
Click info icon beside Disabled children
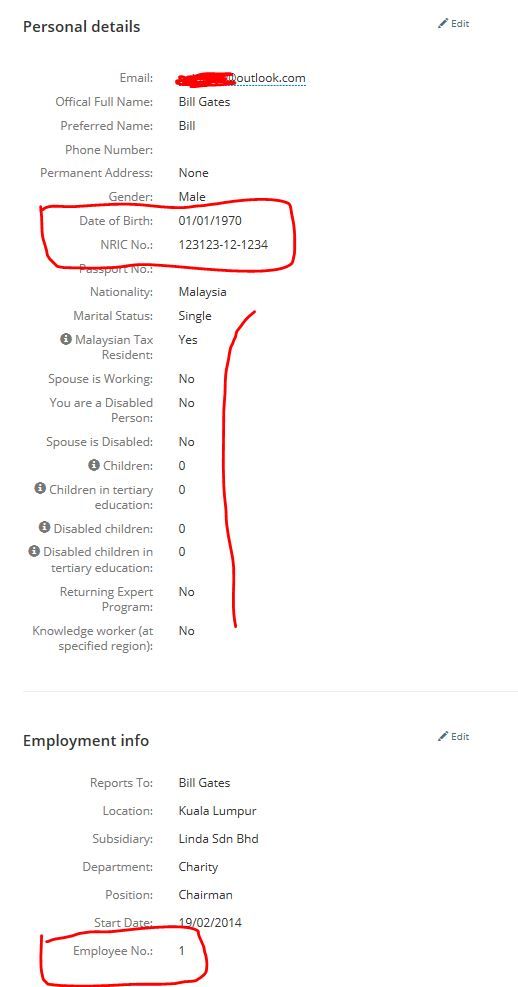[x=44, y=527]
